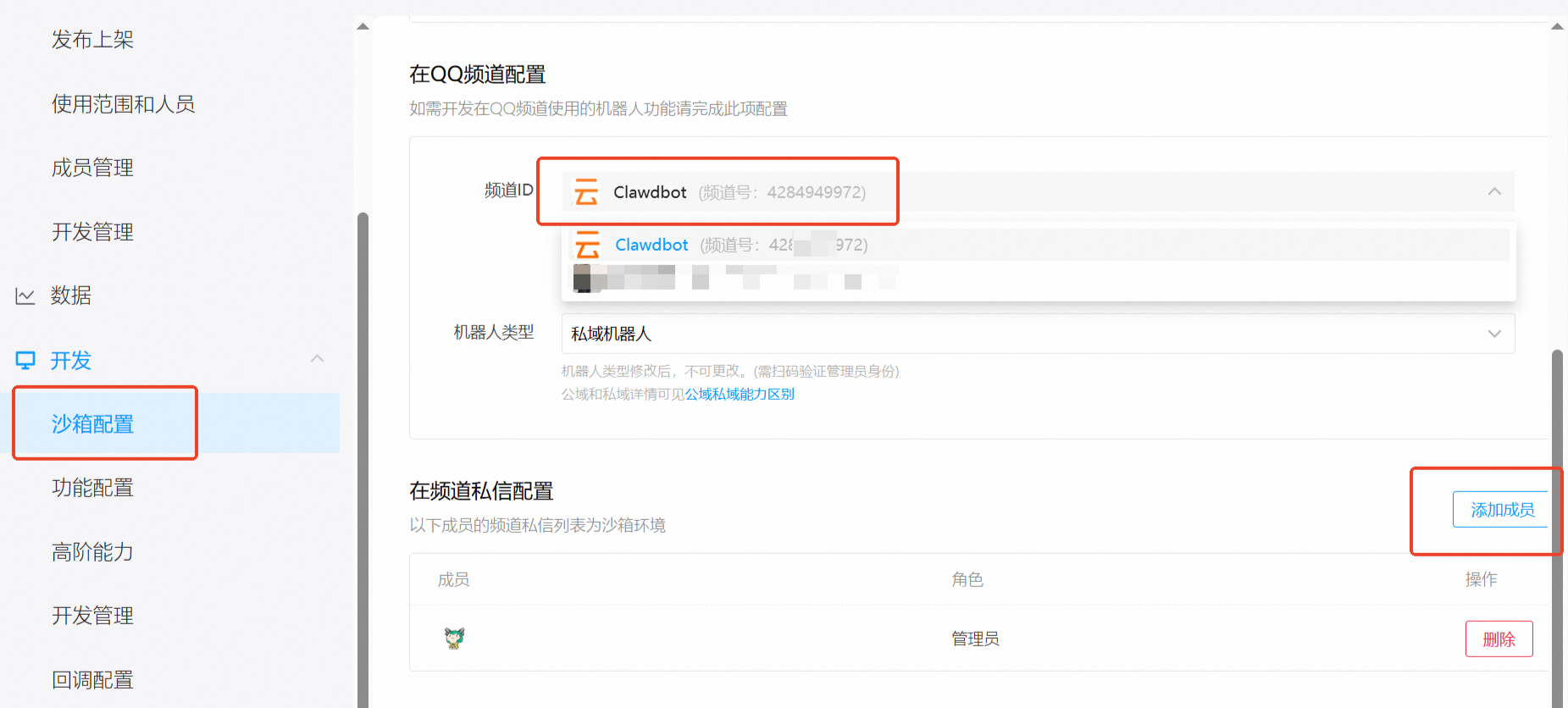Screen dimensions: 1568x708
Task: Go to 成员管理 in sidebar
Action: click(x=92, y=168)
